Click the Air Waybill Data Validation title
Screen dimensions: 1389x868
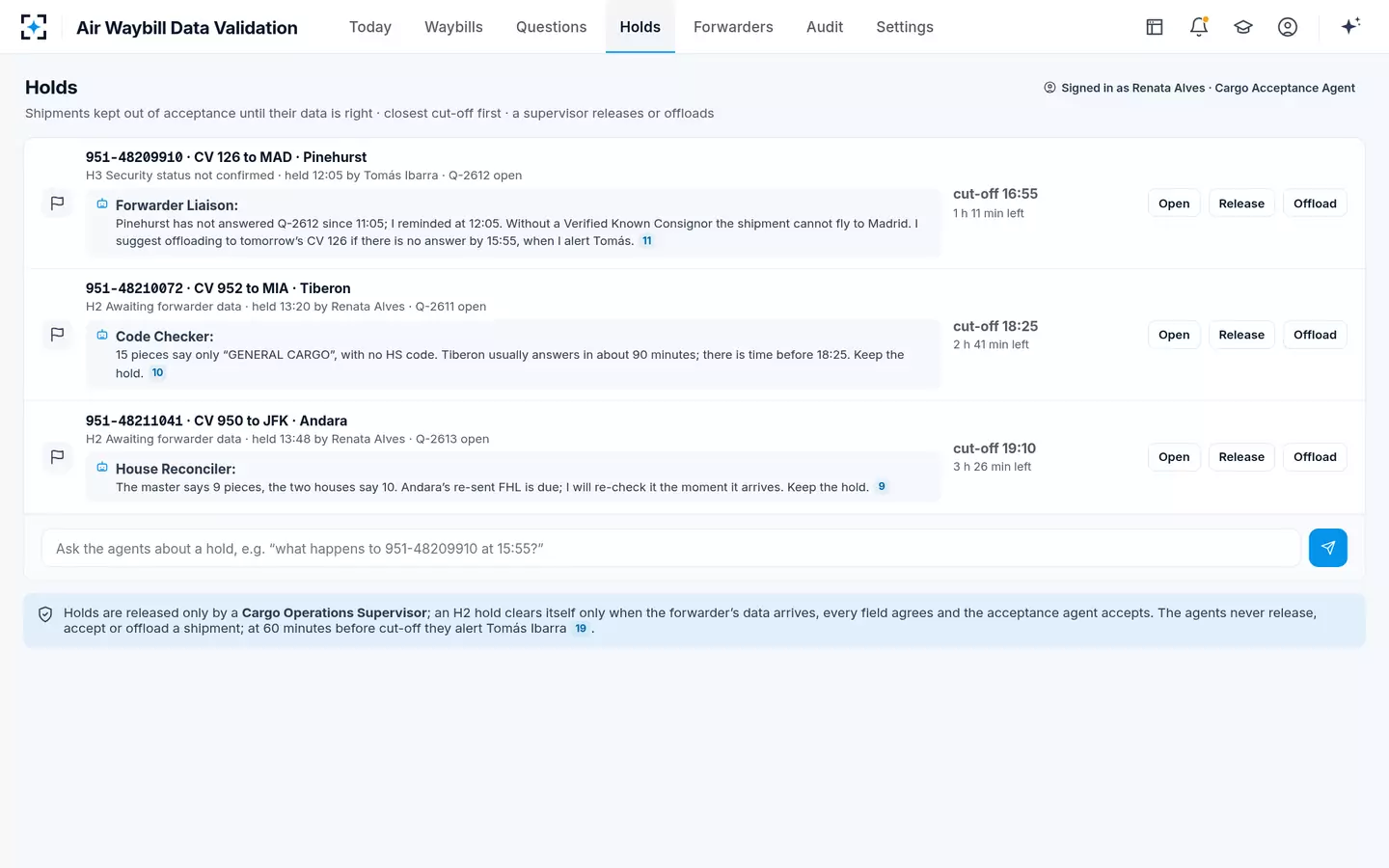[x=187, y=27]
